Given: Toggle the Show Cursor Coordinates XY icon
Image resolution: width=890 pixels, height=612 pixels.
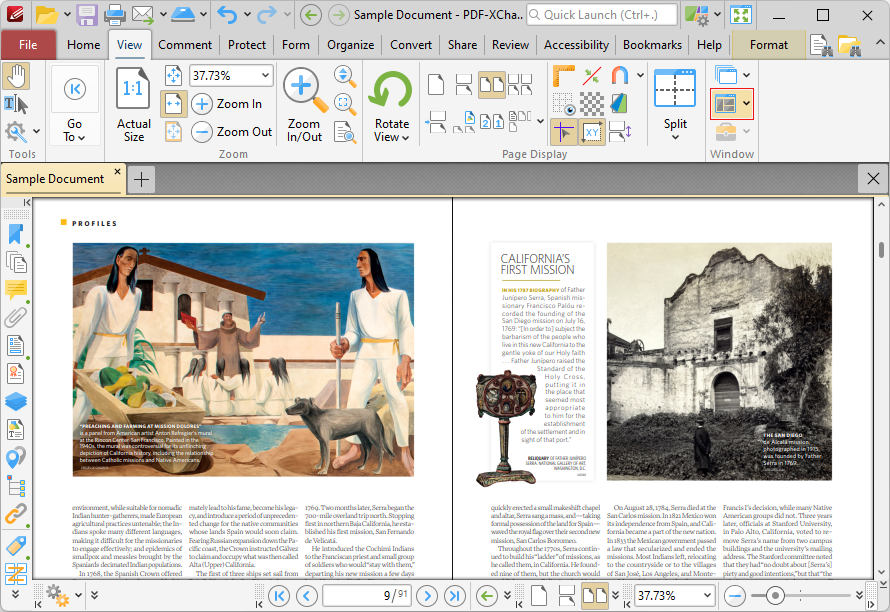Looking at the screenshot, I should (x=592, y=132).
